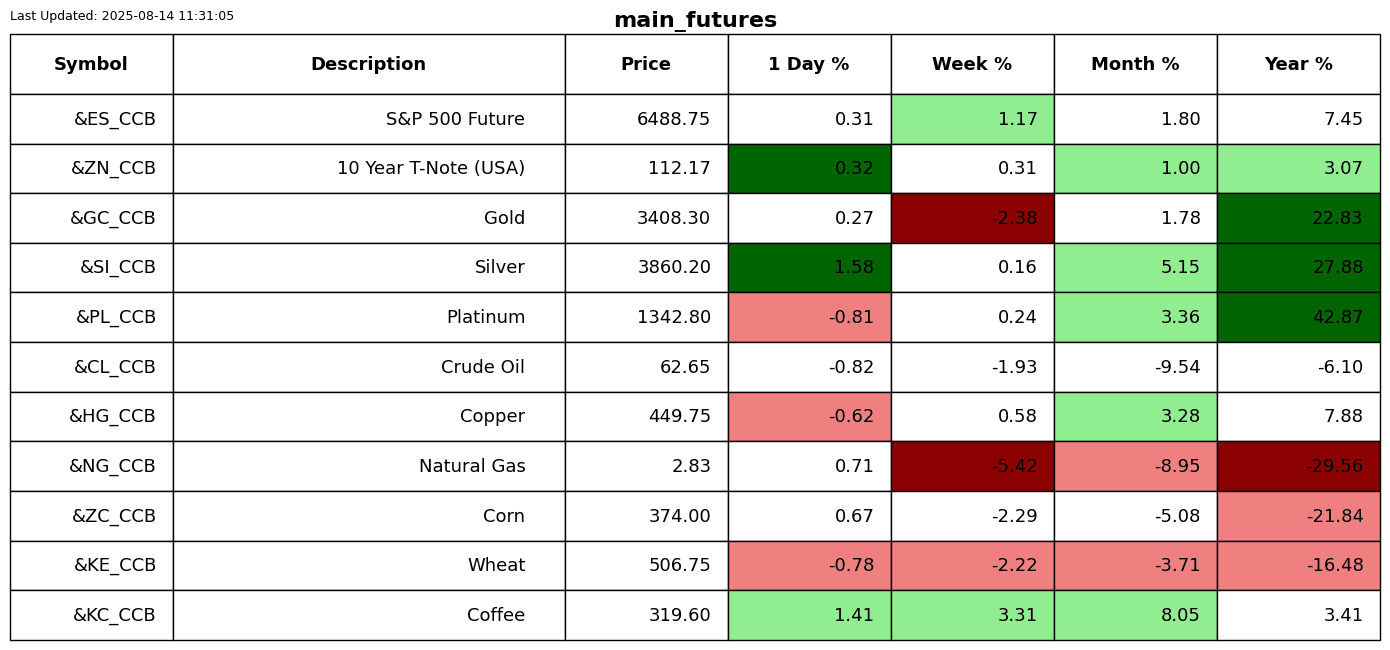The width and height of the screenshot is (1390, 650).
Task: Click the dark red Gold -2.38 cell
Action: point(972,218)
